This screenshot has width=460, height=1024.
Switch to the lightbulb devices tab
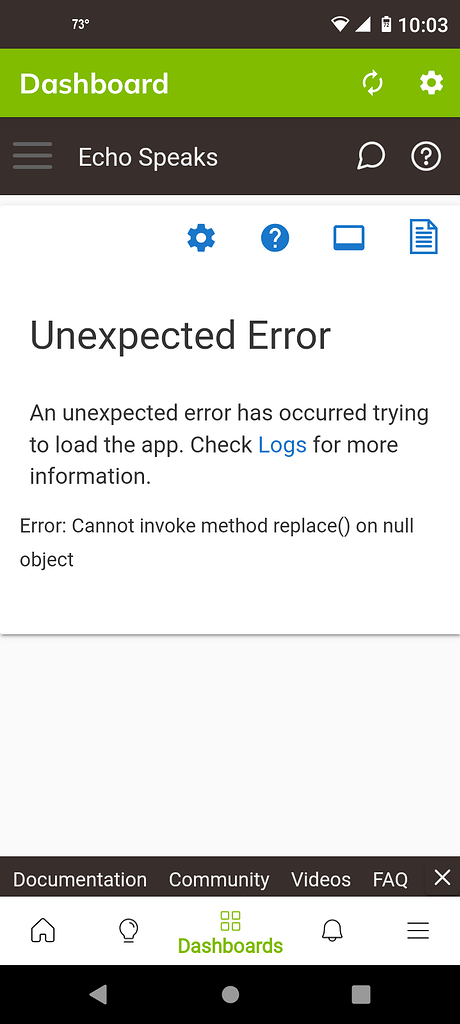(128, 930)
